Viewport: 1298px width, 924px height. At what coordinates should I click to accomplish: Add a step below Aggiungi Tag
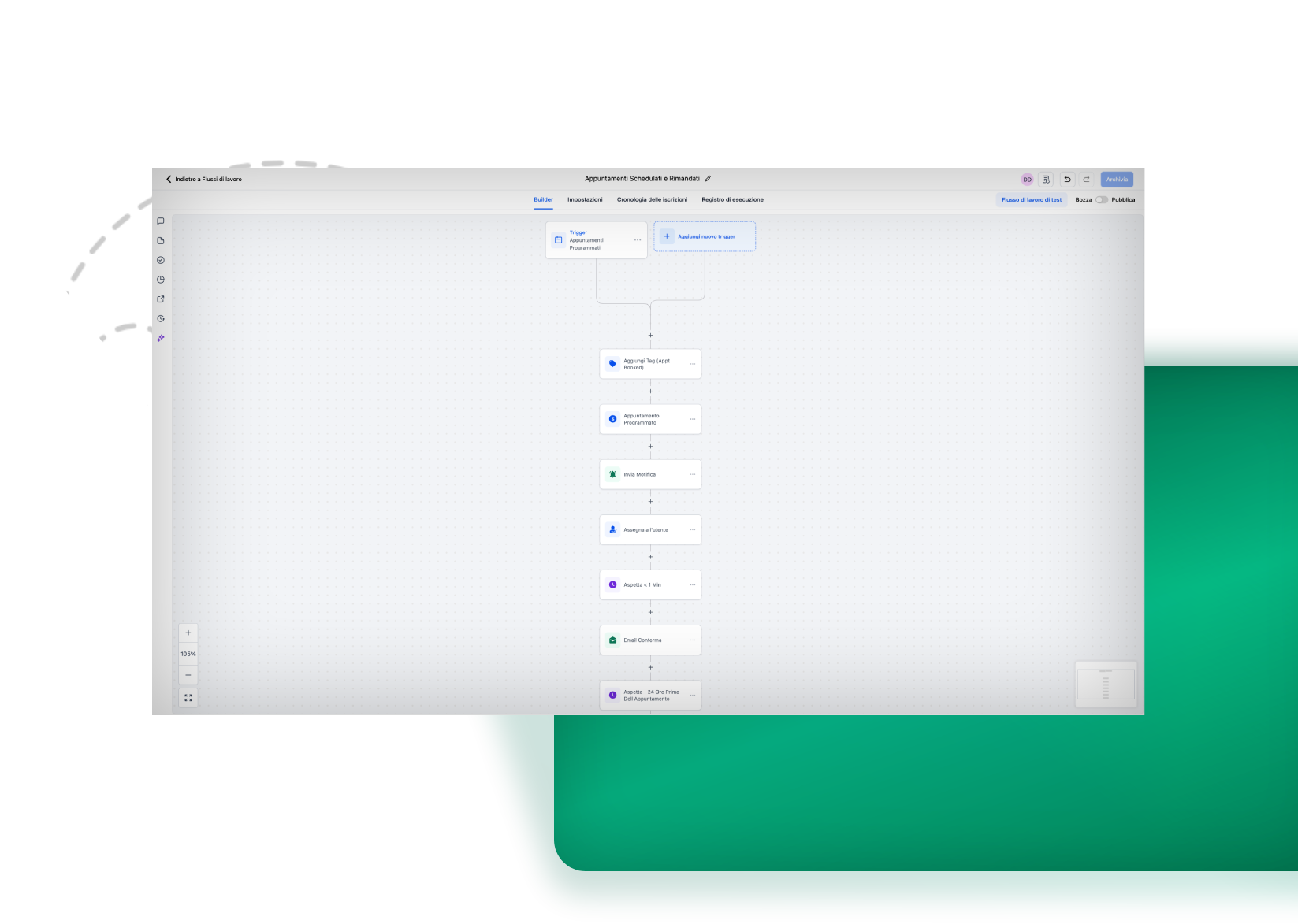point(650,391)
